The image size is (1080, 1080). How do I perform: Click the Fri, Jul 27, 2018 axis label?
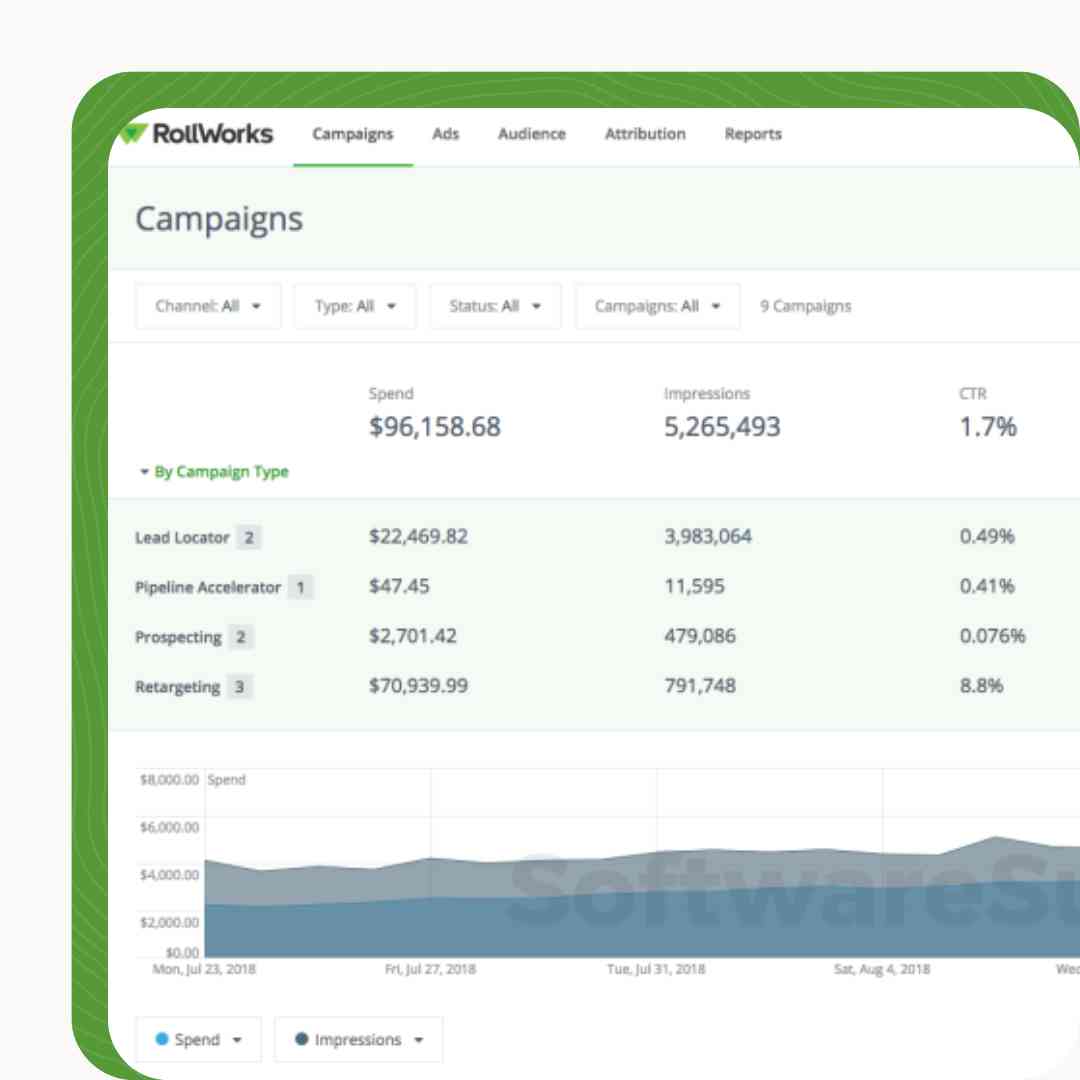click(x=430, y=969)
